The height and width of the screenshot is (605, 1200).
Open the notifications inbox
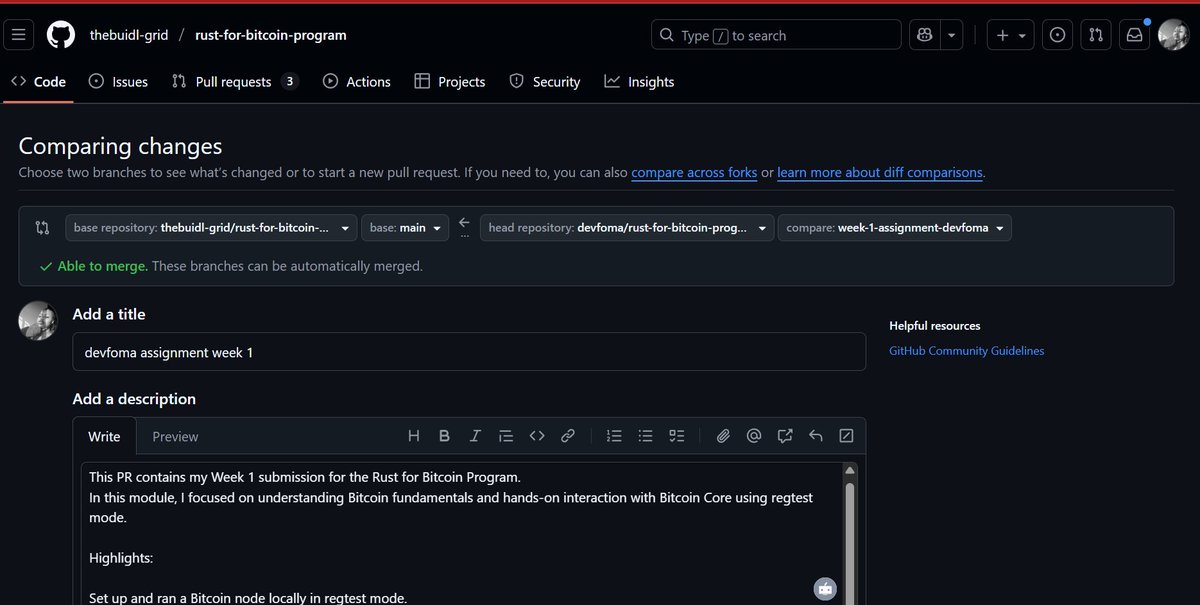(x=1134, y=35)
